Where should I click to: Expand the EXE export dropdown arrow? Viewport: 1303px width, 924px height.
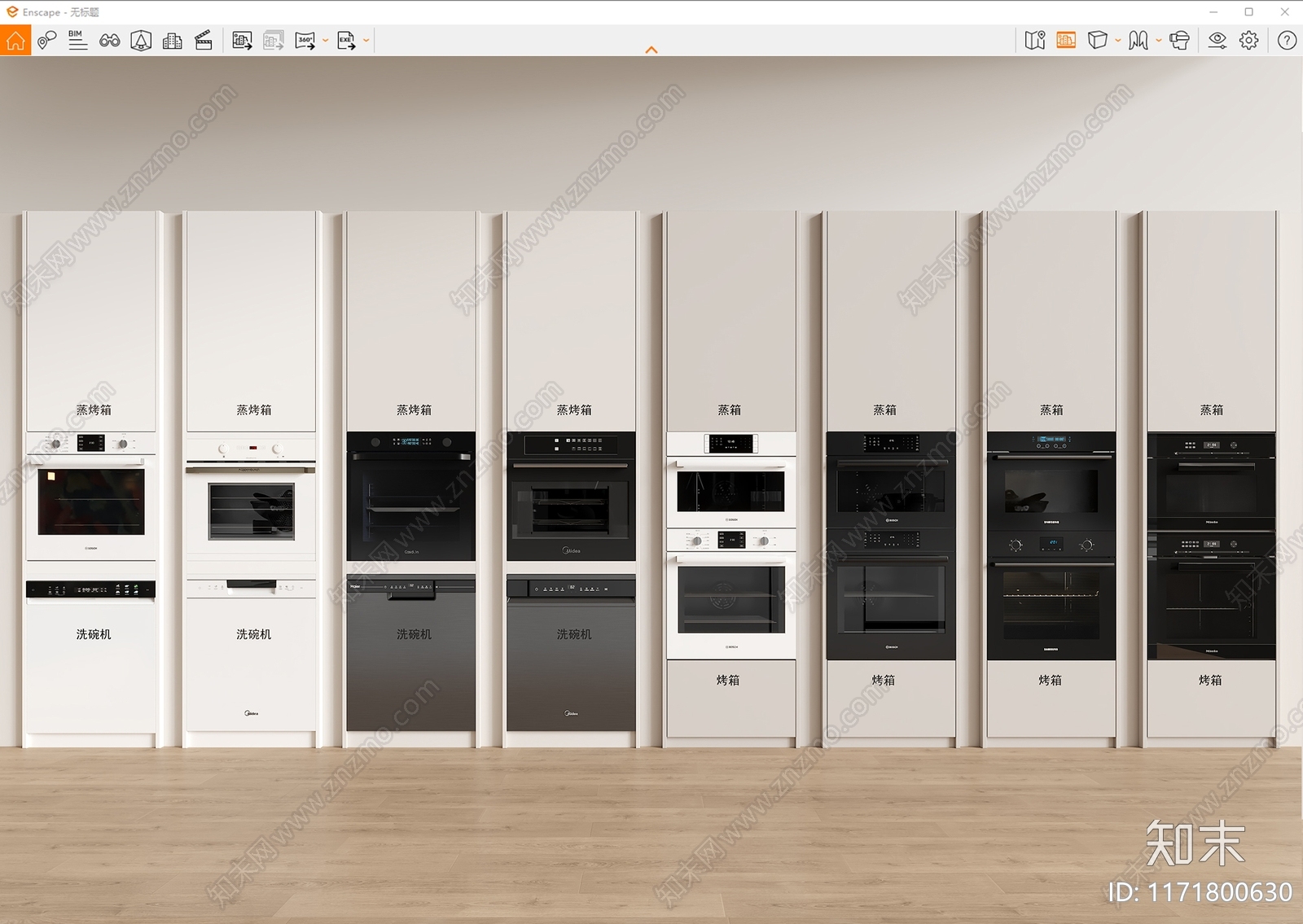(366, 40)
